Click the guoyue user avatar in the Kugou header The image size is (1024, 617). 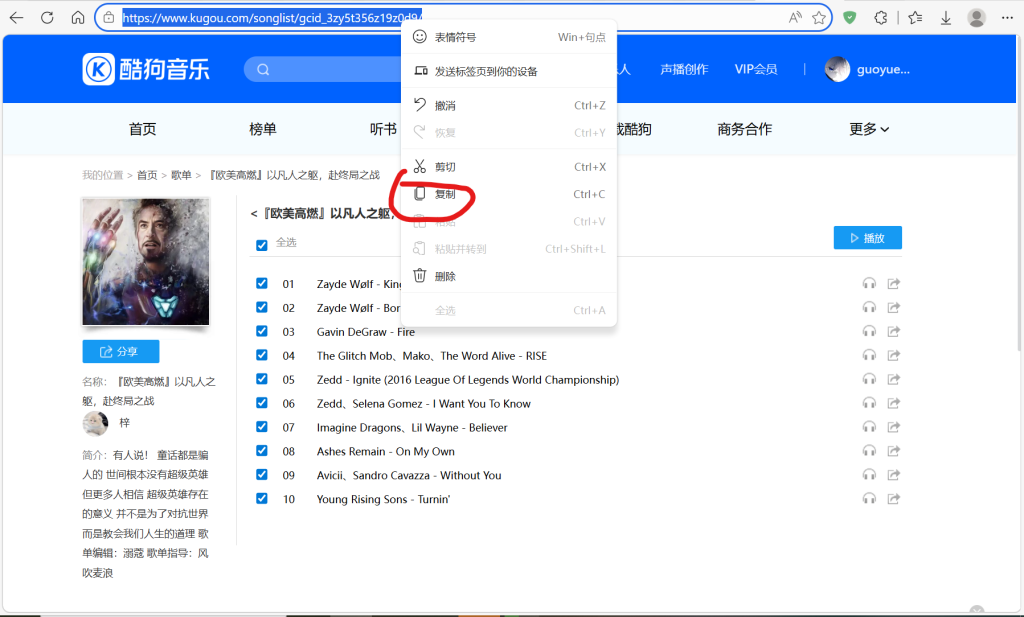(837, 68)
